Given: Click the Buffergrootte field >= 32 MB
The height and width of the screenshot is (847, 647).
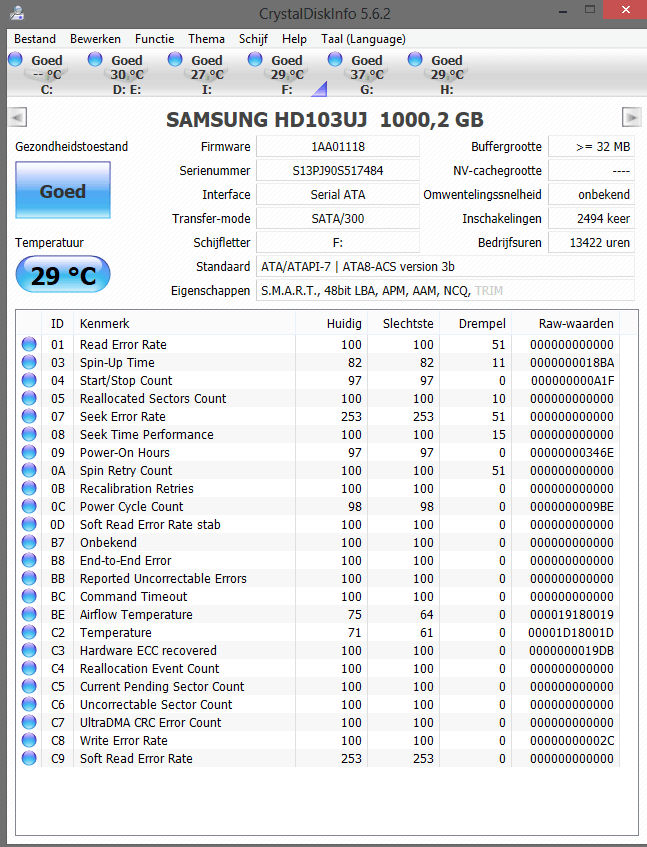Looking at the screenshot, I should [x=591, y=146].
